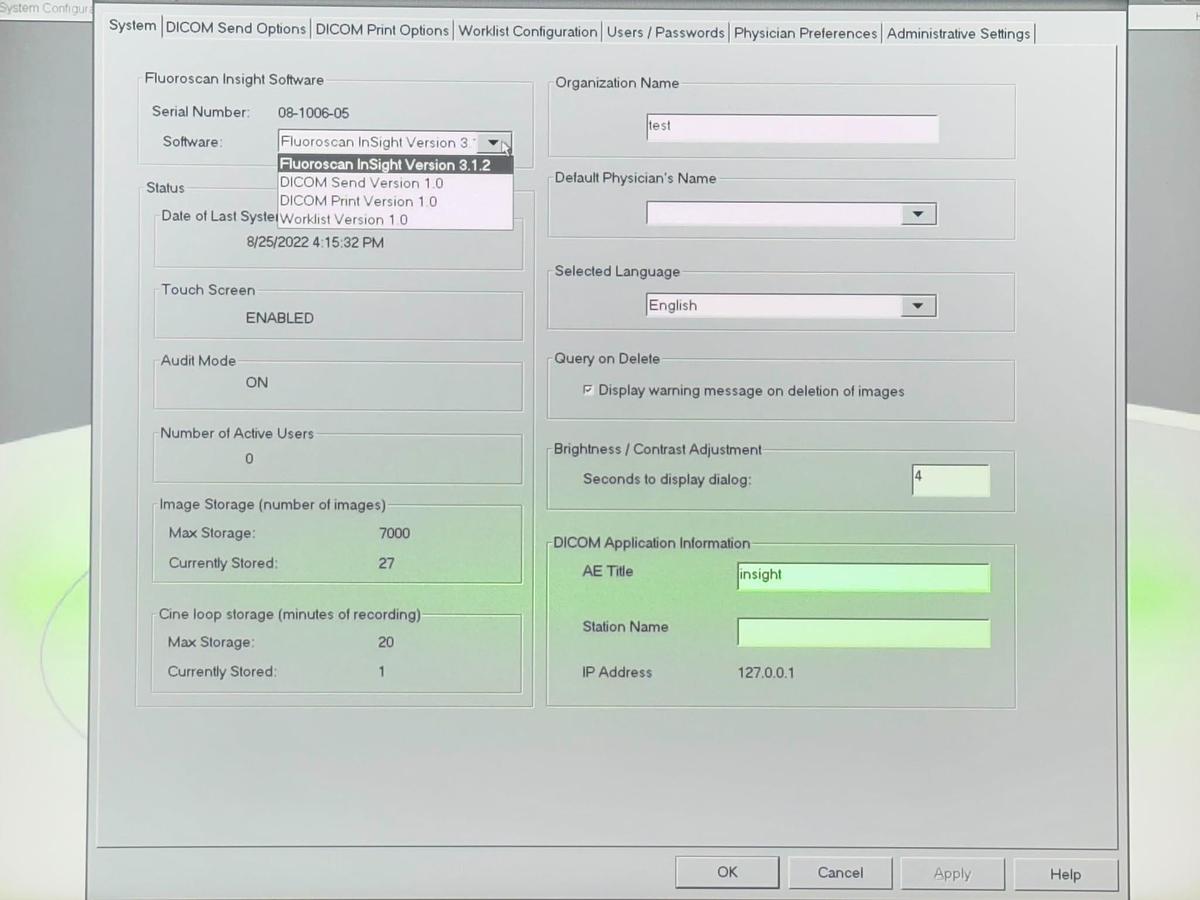Go to Worklist Configuration tab

528,31
